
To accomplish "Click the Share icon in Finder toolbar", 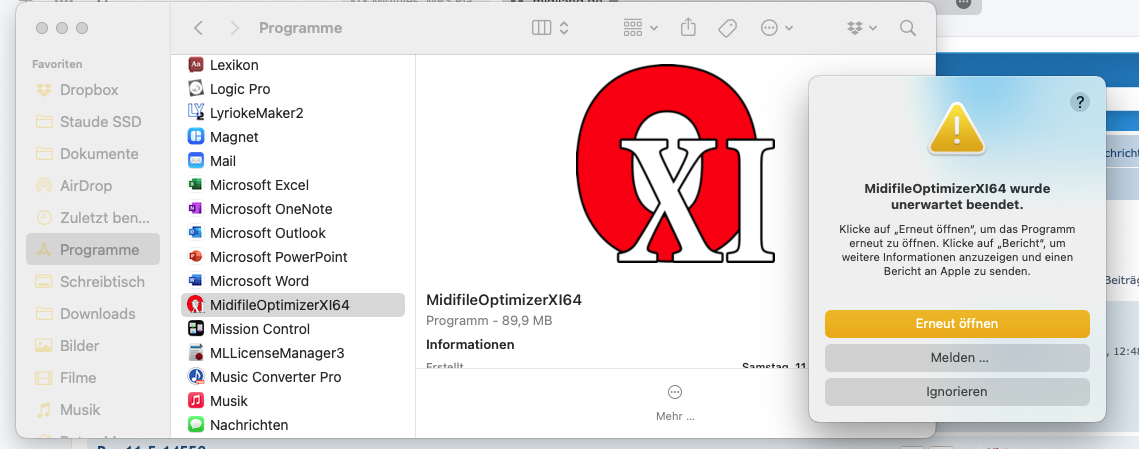I will 689,28.
